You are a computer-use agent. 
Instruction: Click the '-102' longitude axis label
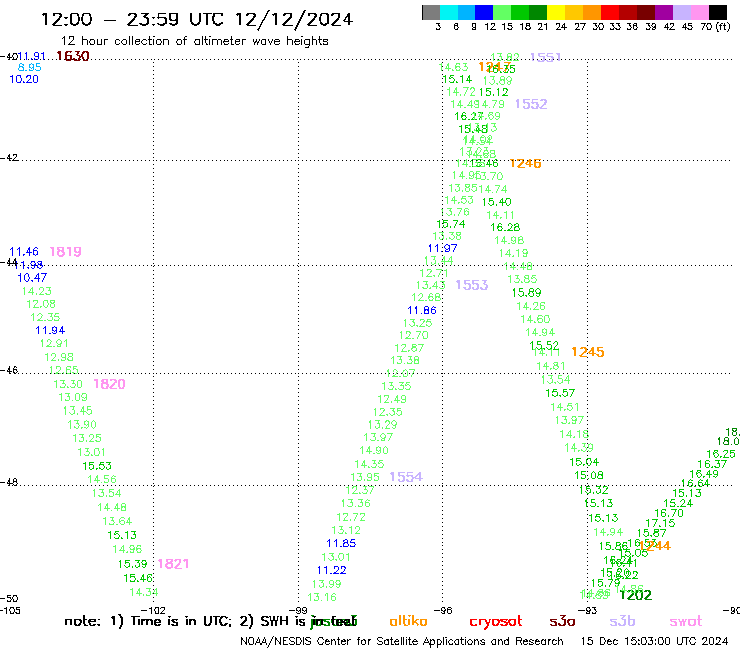[153, 611]
